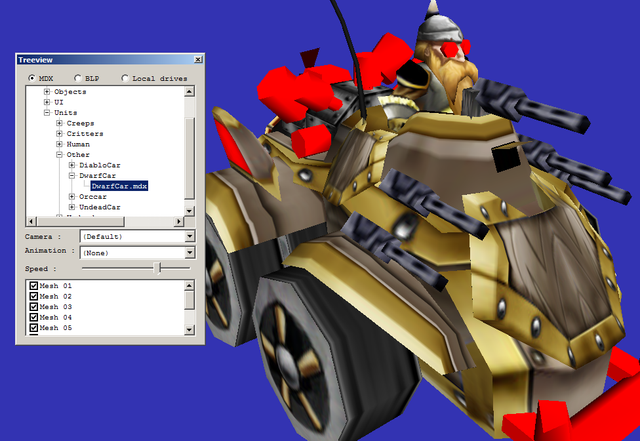The height and width of the screenshot is (441, 640).
Task: Expand the Objects tree node
Action: (47, 91)
